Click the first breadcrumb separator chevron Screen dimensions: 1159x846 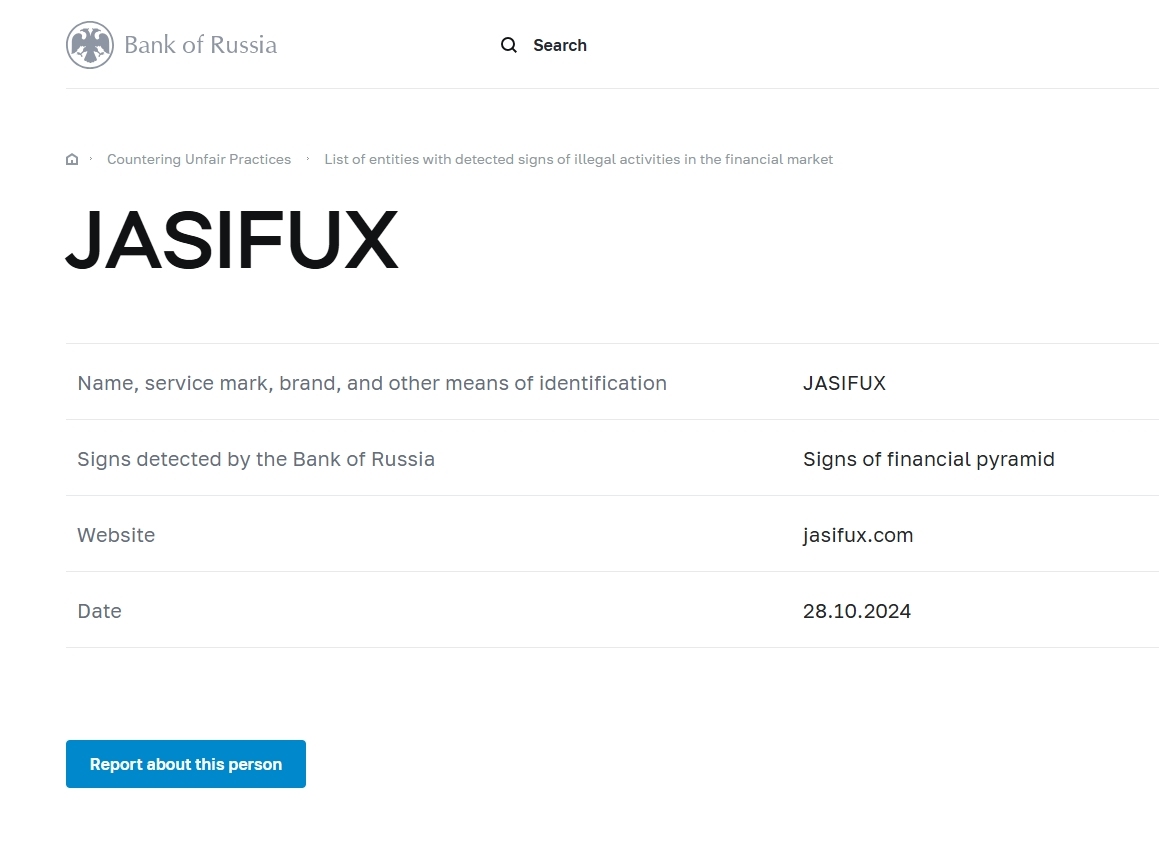(91, 159)
